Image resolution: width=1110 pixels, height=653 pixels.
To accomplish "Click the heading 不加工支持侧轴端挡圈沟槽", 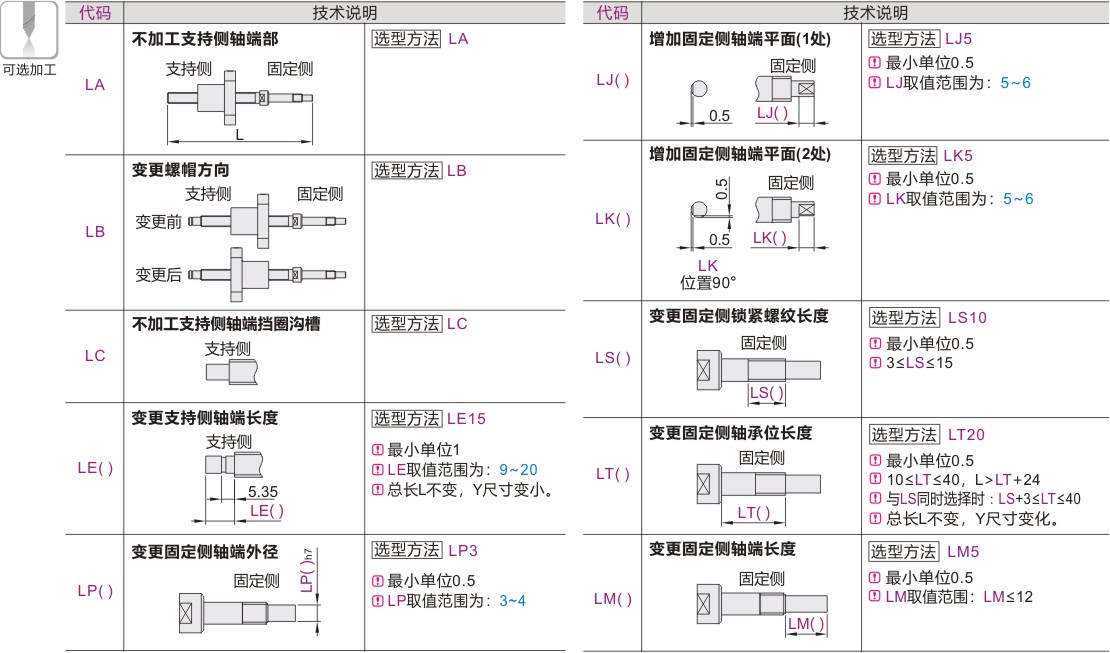I will (x=226, y=324).
